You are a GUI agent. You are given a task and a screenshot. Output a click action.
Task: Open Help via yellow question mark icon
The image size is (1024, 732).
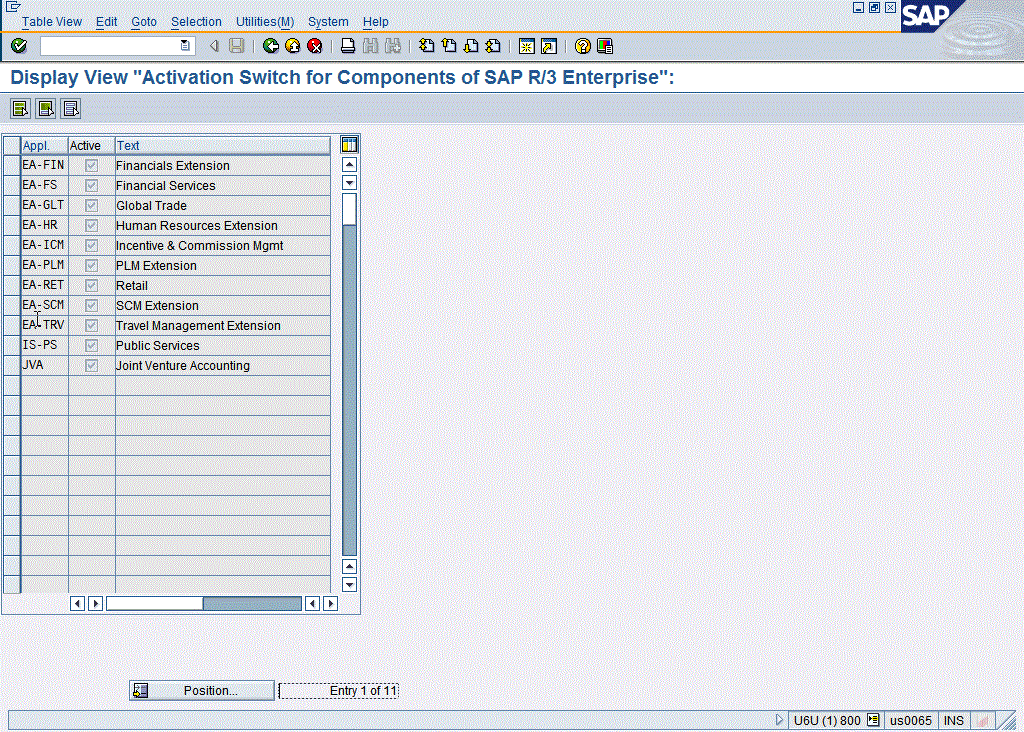click(x=582, y=46)
